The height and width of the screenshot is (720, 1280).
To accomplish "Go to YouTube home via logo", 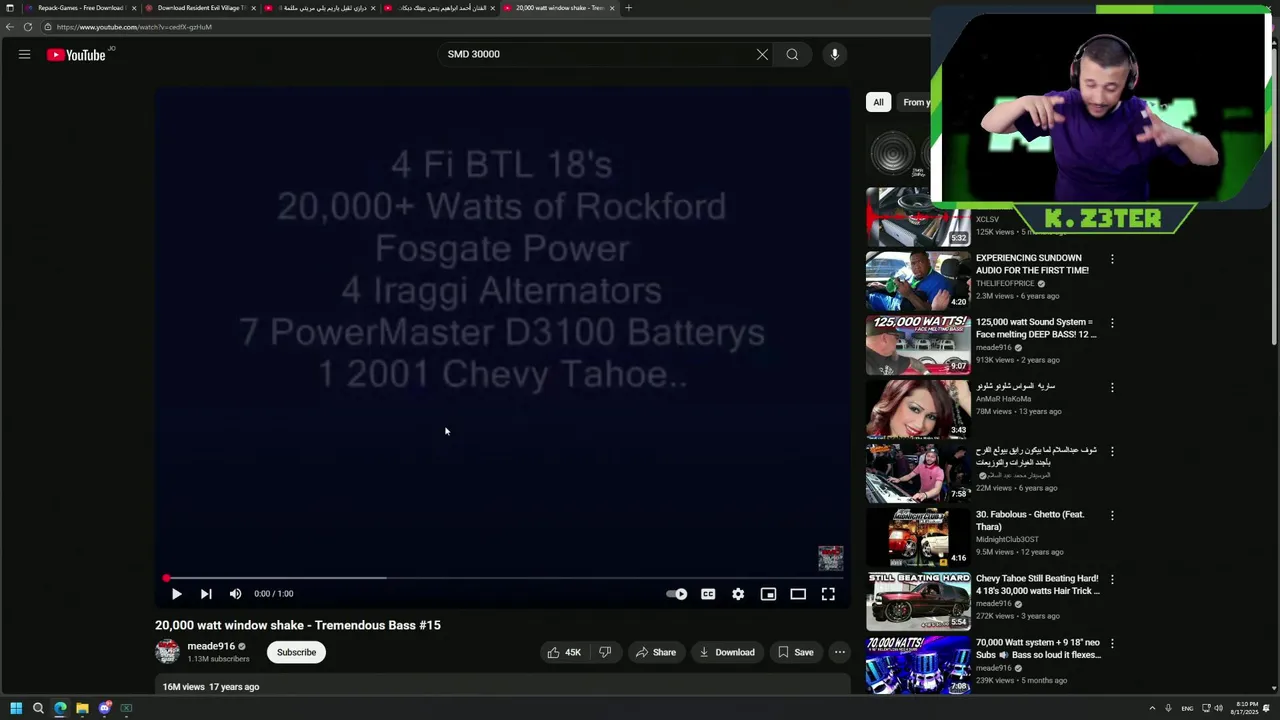I will point(76,55).
